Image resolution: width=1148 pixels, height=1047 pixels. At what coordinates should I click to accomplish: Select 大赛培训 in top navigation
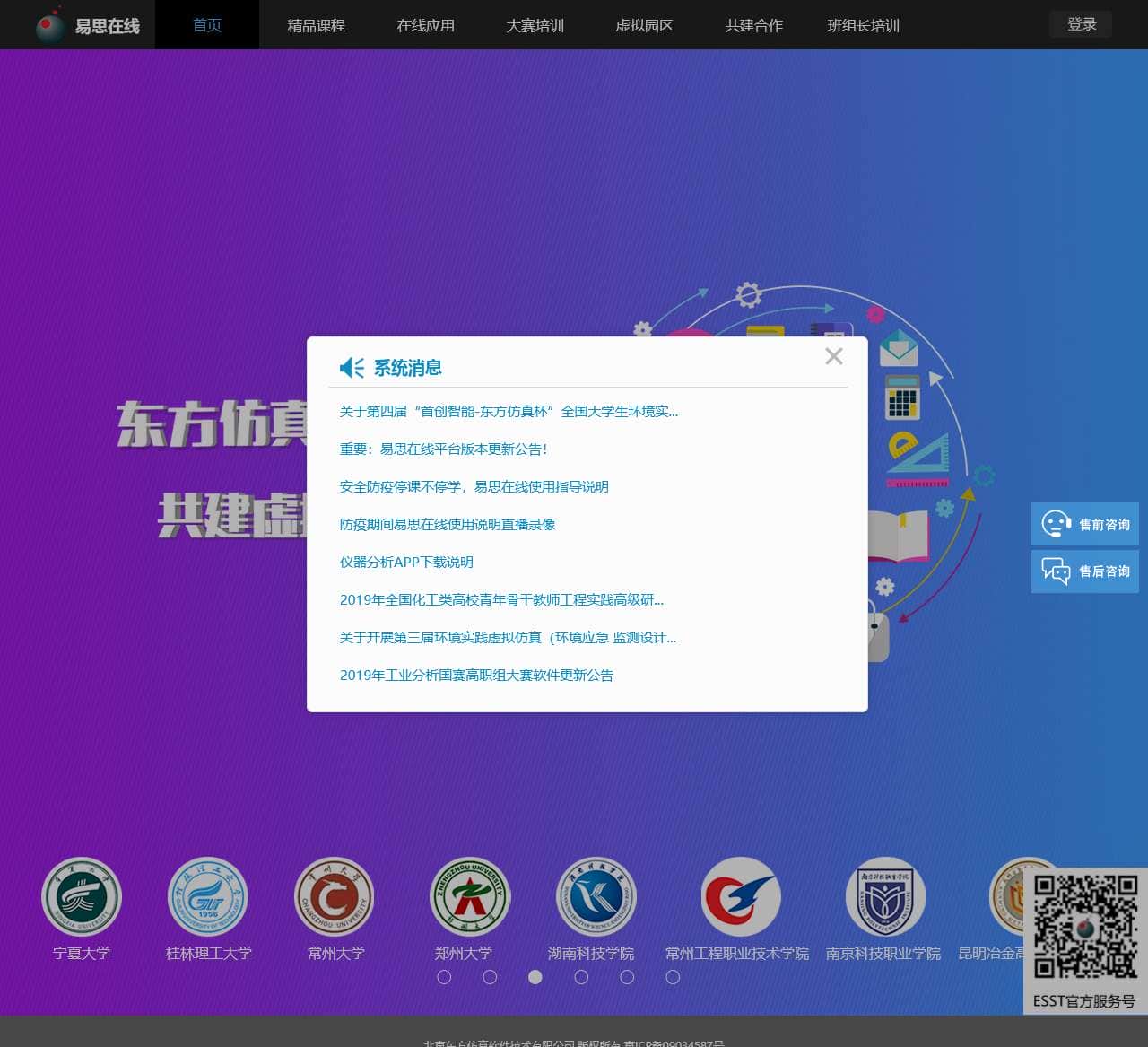[535, 25]
